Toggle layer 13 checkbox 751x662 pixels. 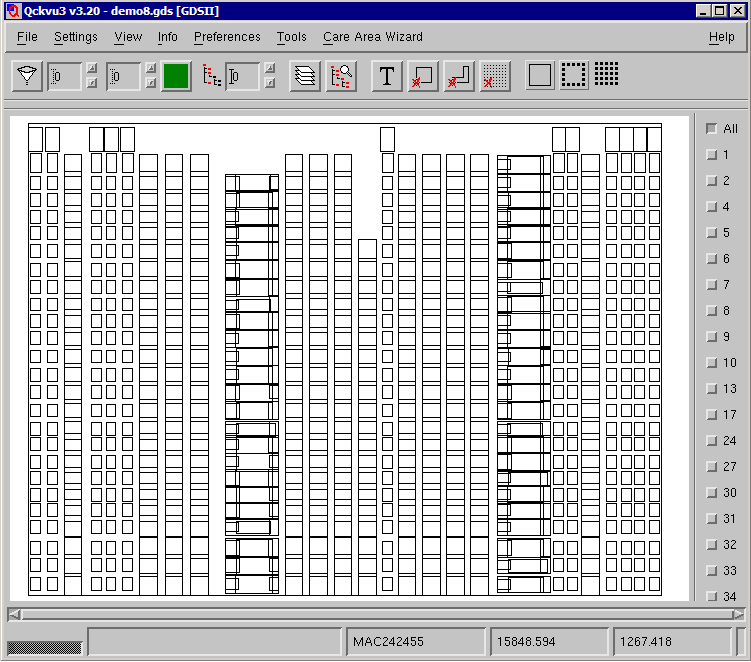pos(711,388)
